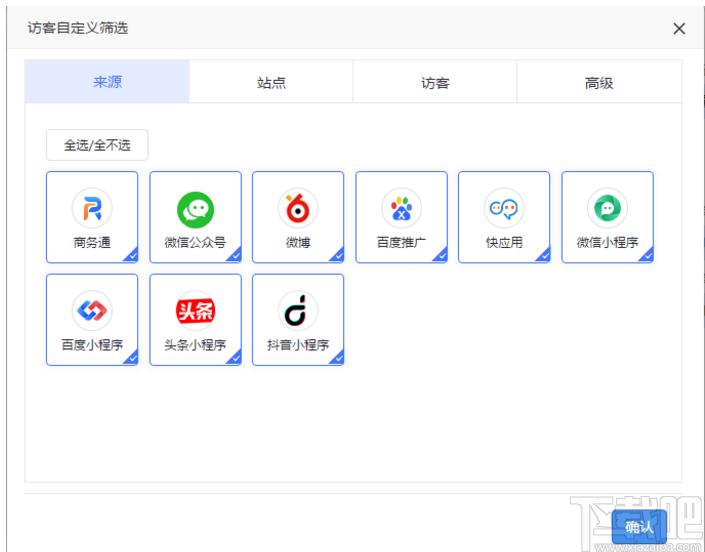Click the 微信小程序 icon

(607, 208)
